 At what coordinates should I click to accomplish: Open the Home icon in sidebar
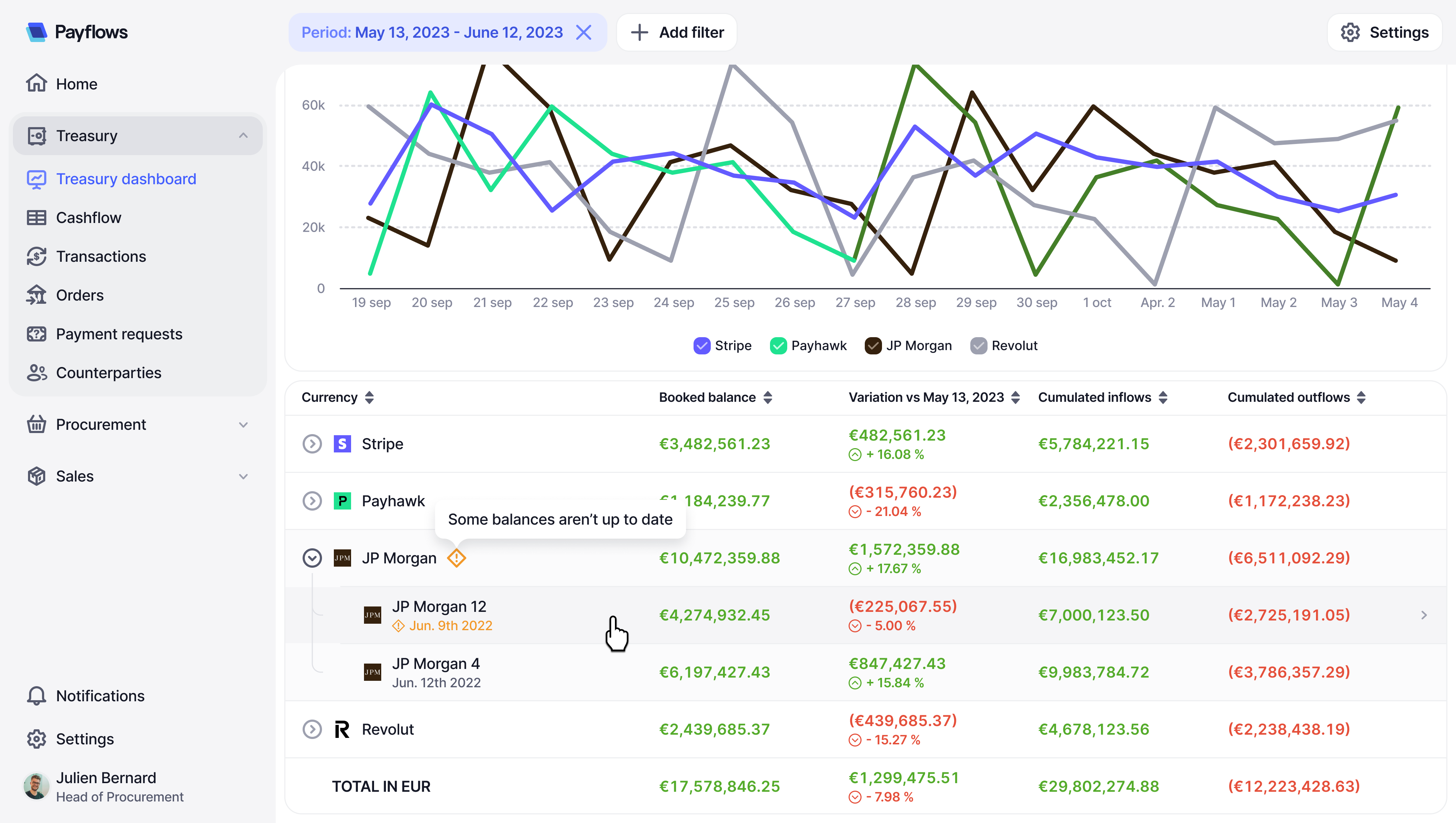37,84
